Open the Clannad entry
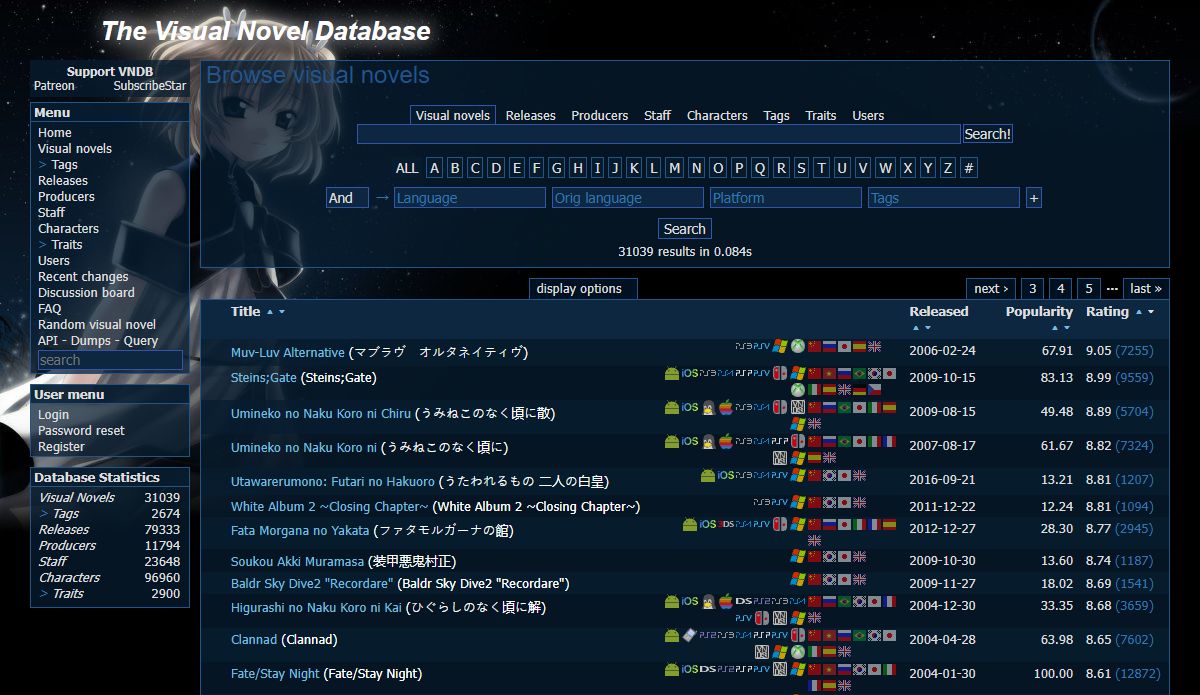Viewport: 1200px width, 695px height. tap(254, 640)
